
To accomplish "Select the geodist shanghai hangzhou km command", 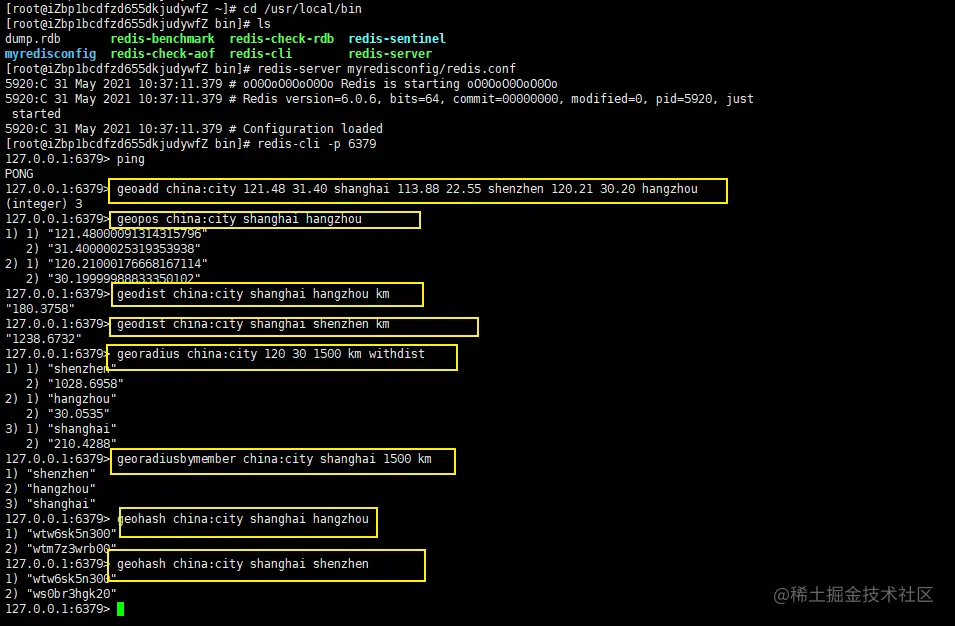I will tap(253, 294).
